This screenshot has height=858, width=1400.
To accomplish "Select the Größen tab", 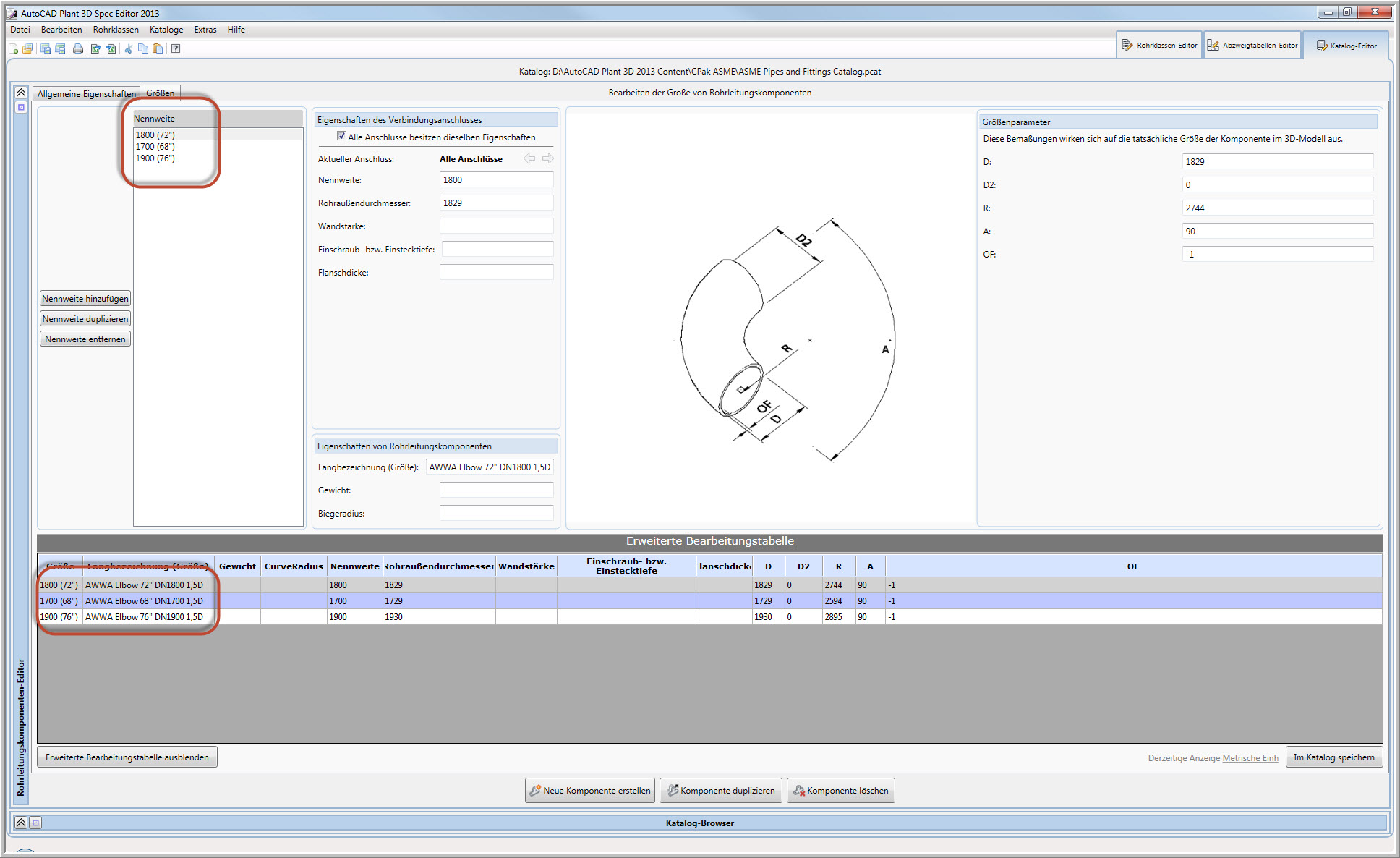I will 160,93.
